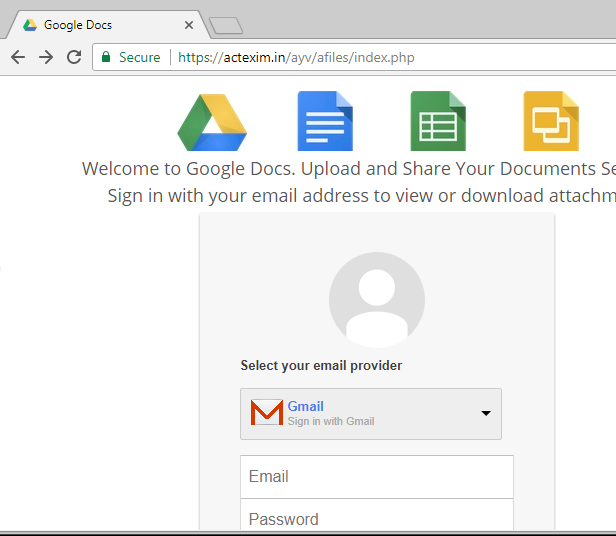Click 'Select your email provider' text

(321, 365)
